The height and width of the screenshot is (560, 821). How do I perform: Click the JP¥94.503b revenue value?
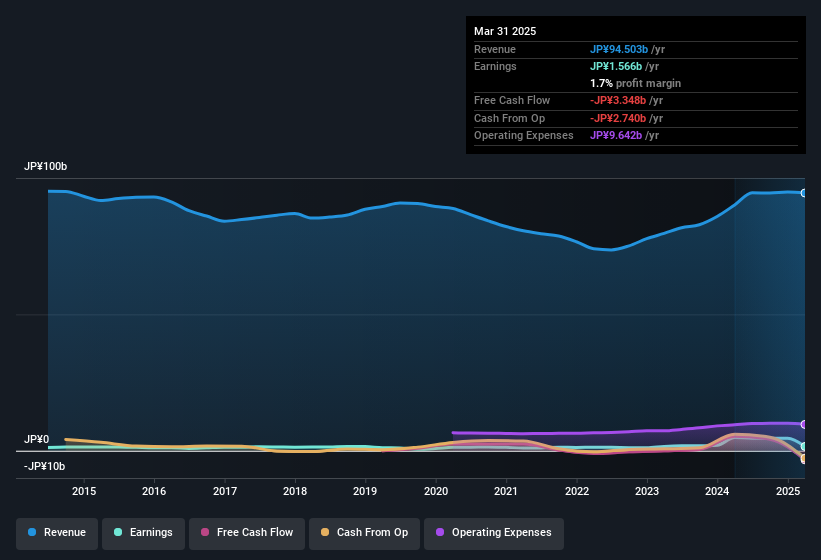(619, 49)
